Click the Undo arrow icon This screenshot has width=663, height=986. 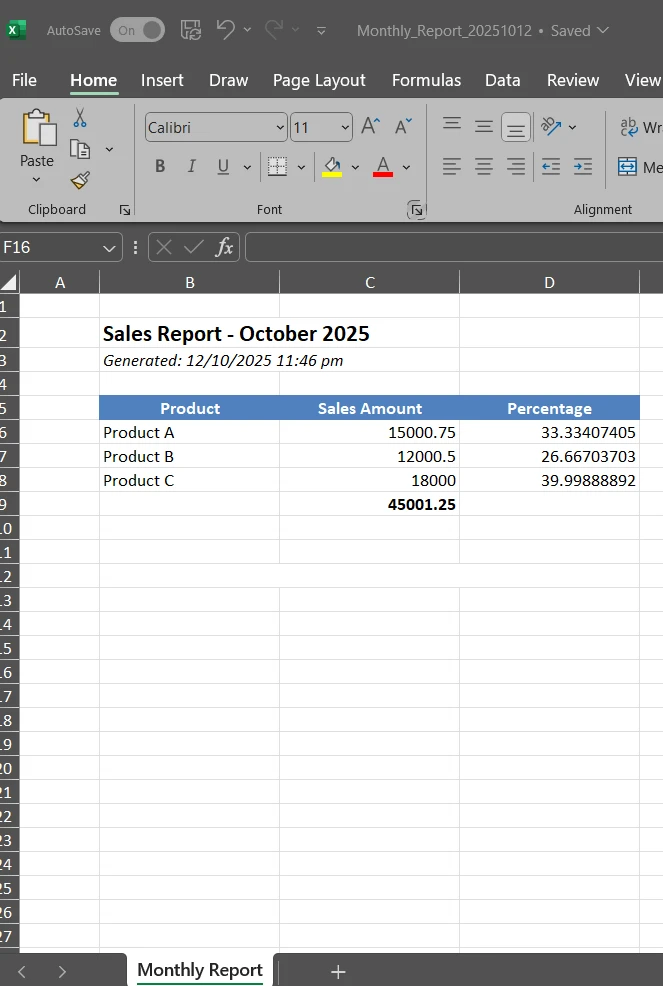pyautogui.click(x=226, y=30)
